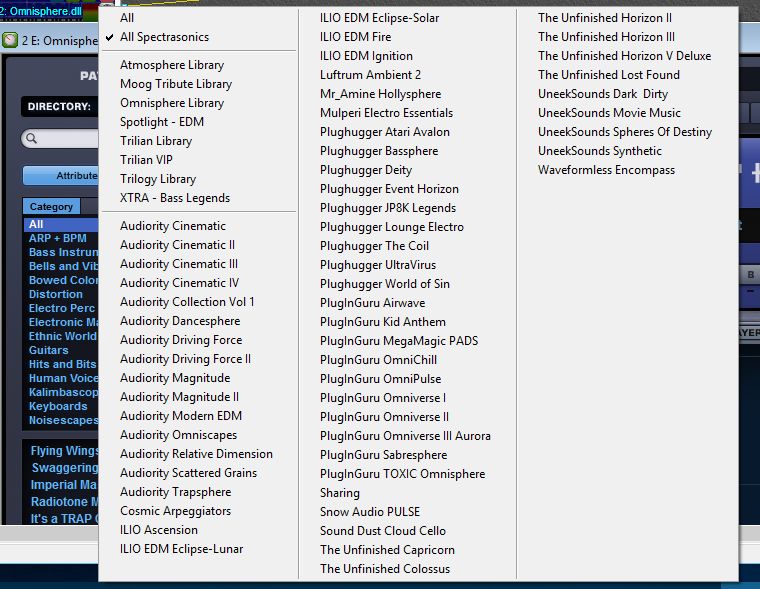The width and height of the screenshot is (760, 589).
Task: Choose ILIO EDM Fire
Action: 355,37
